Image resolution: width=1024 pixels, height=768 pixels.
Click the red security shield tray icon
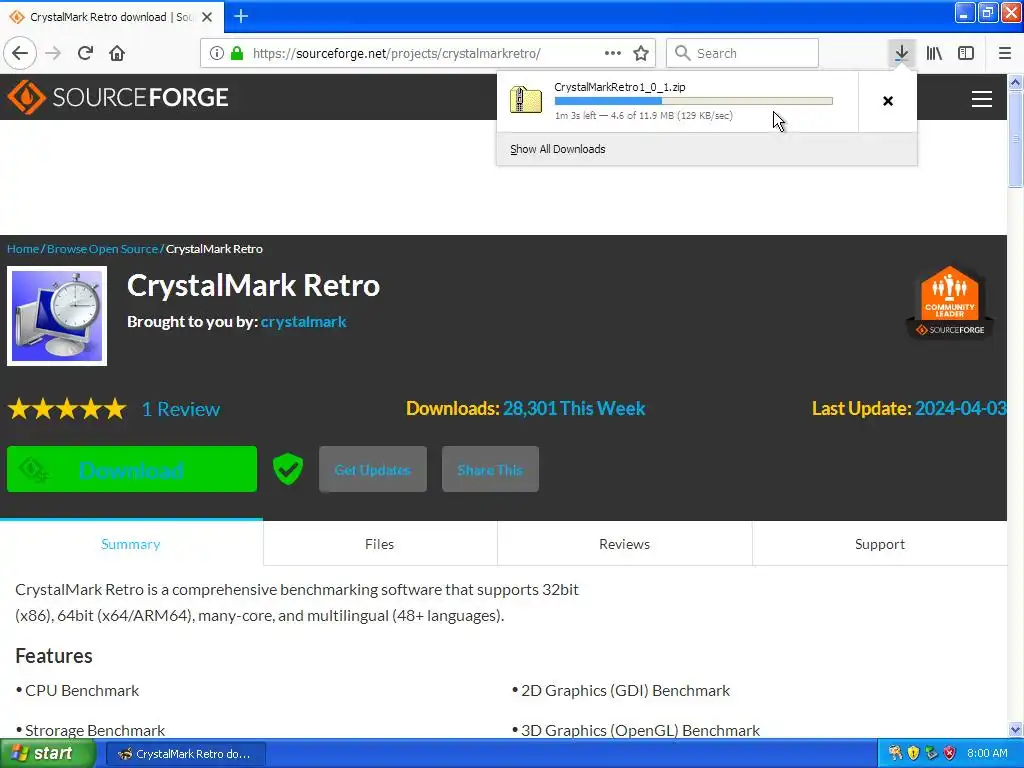coord(950,753)
